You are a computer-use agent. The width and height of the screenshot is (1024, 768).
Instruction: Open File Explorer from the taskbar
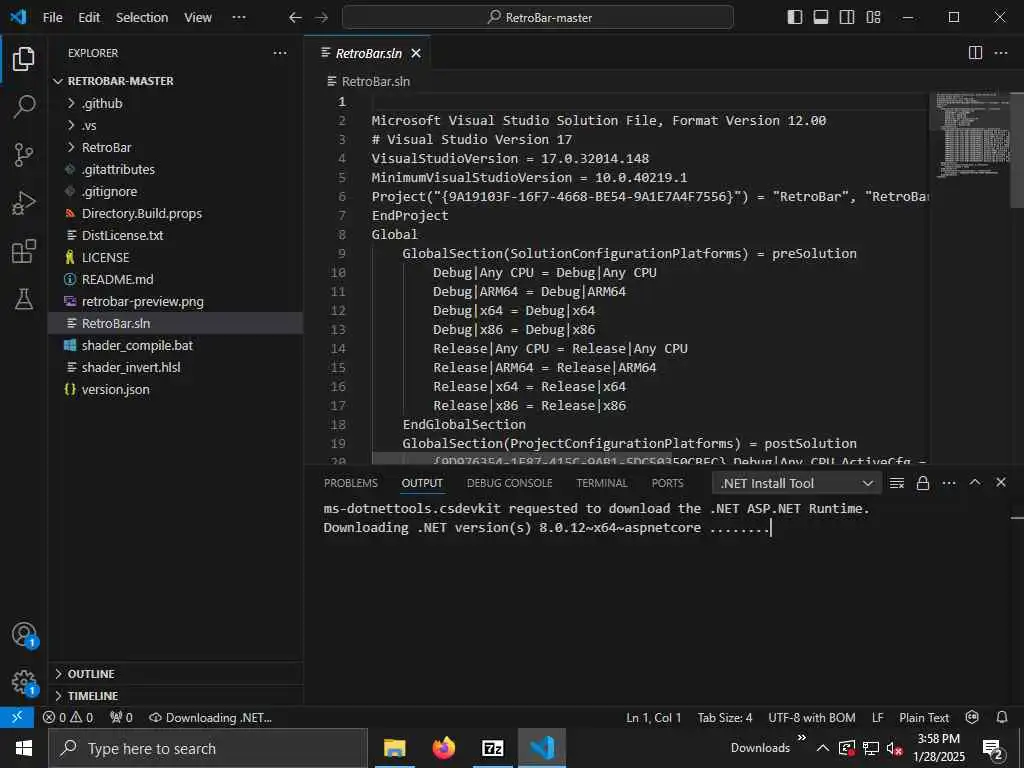(x=394, y=748)
